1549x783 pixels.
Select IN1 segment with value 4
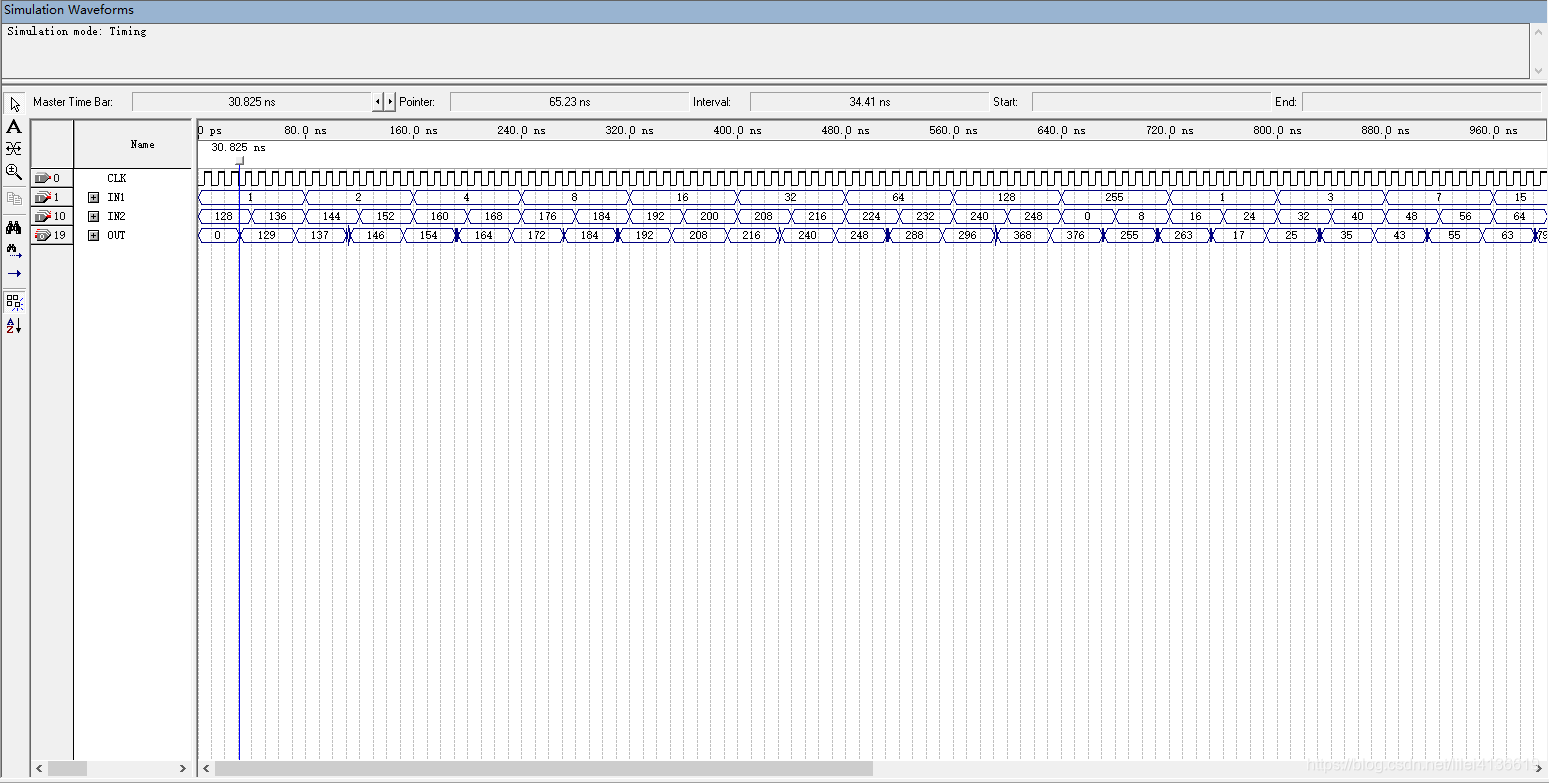[466, 197]
